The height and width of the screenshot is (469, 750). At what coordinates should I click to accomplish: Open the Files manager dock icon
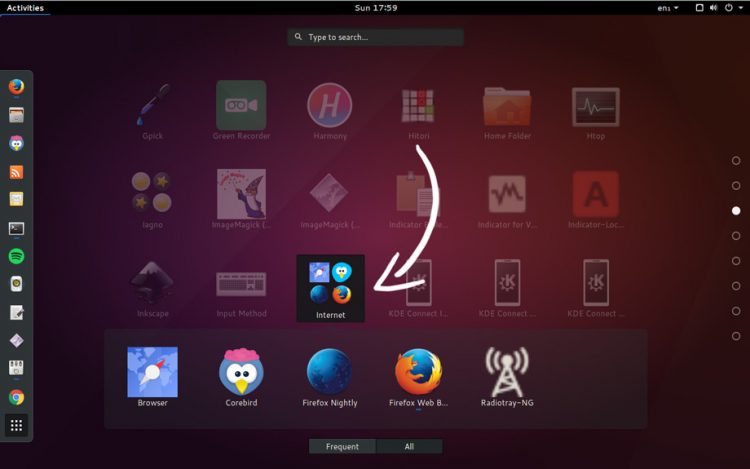[16, 115]
